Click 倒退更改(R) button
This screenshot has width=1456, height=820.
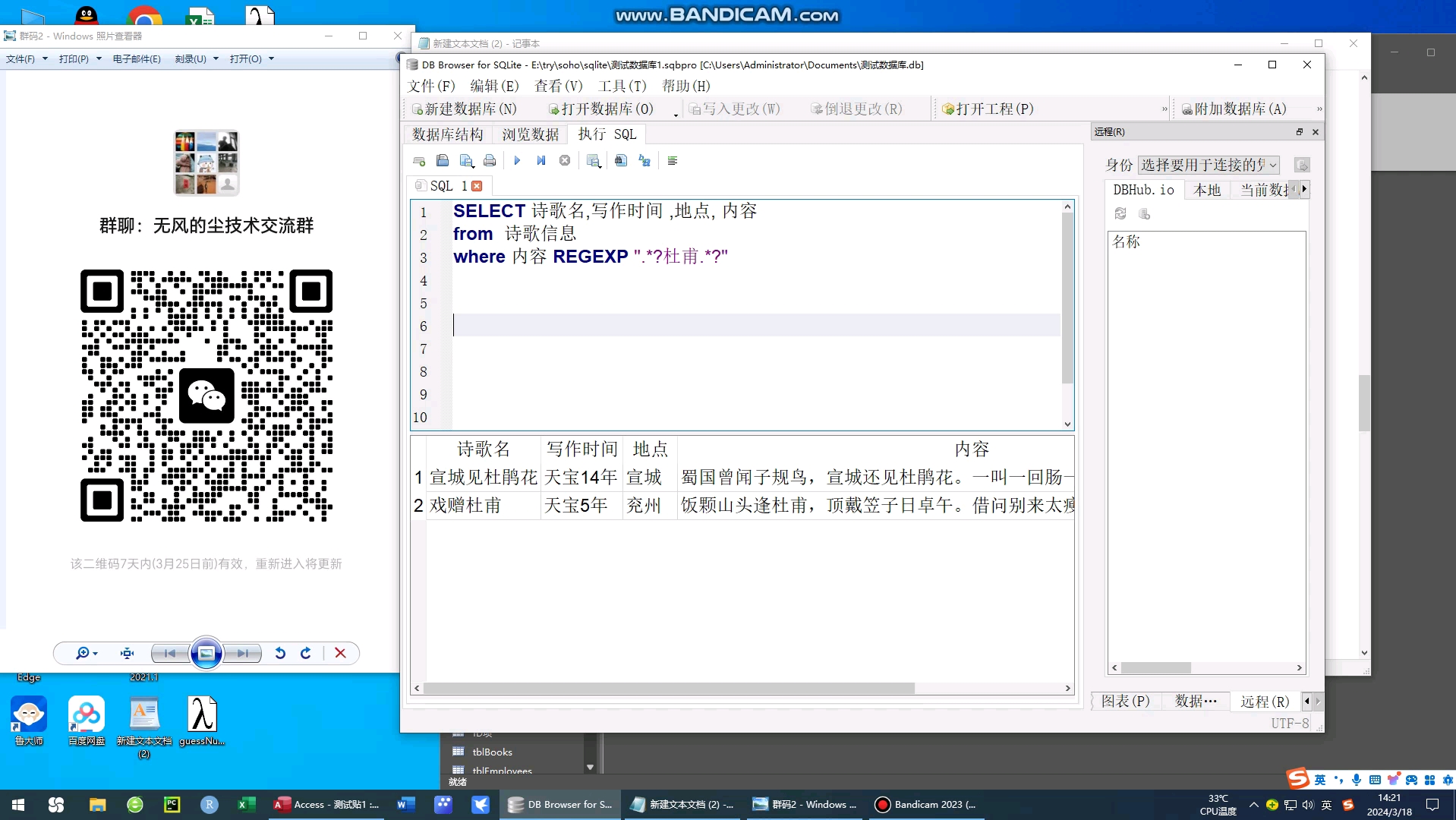856,109
